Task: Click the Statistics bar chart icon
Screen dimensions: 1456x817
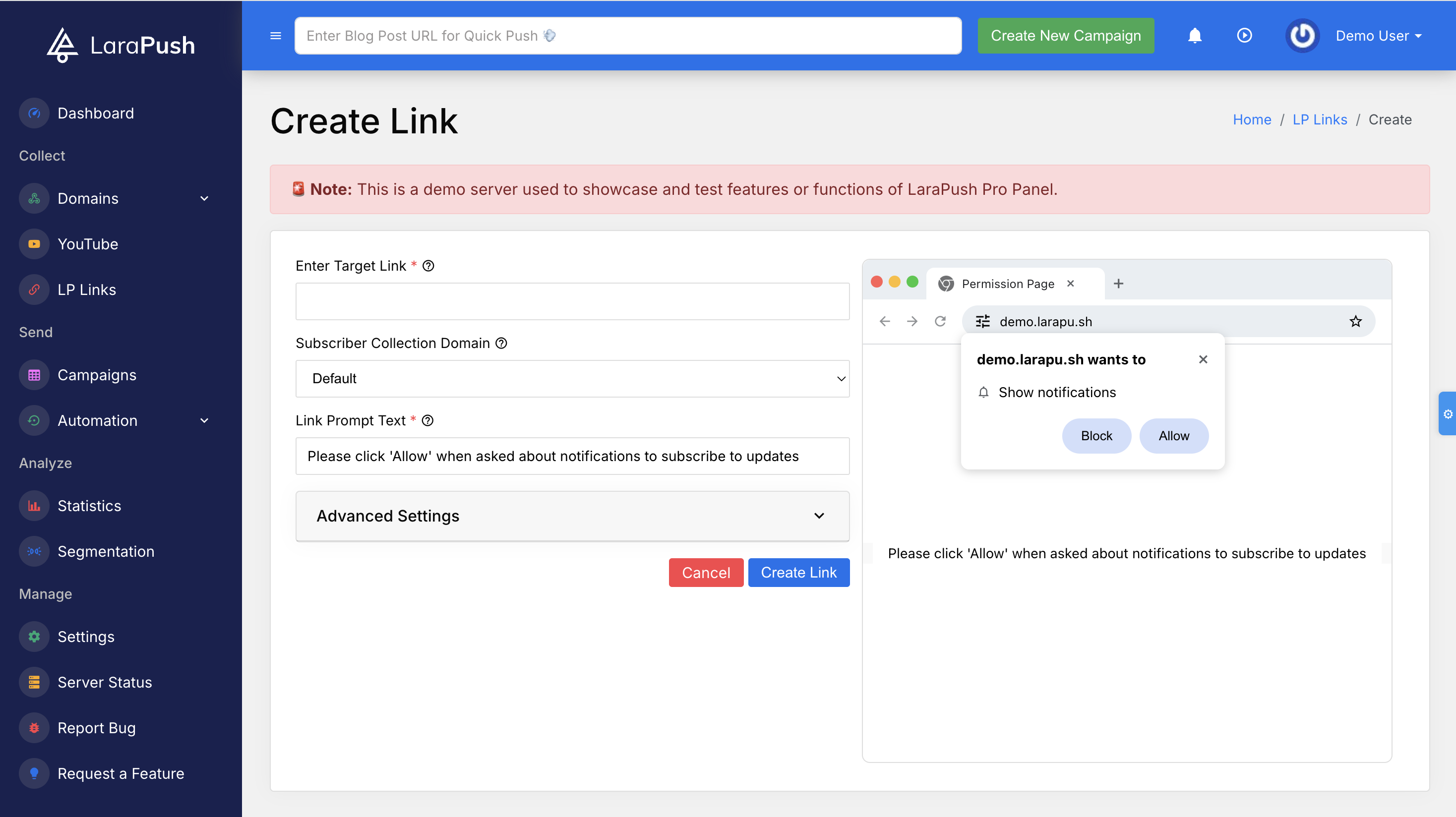Action: 34,506
